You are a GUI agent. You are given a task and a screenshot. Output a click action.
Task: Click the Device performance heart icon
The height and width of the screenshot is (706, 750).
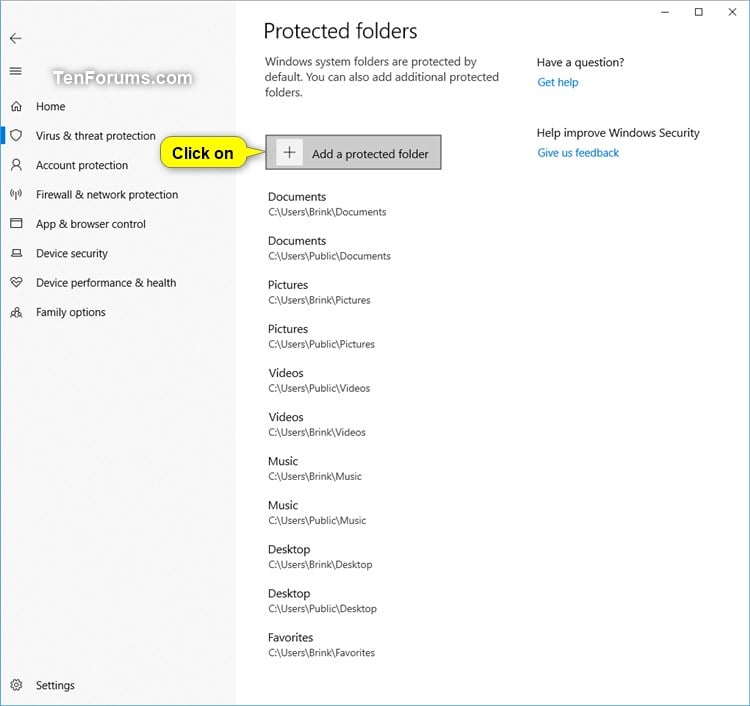16,282
